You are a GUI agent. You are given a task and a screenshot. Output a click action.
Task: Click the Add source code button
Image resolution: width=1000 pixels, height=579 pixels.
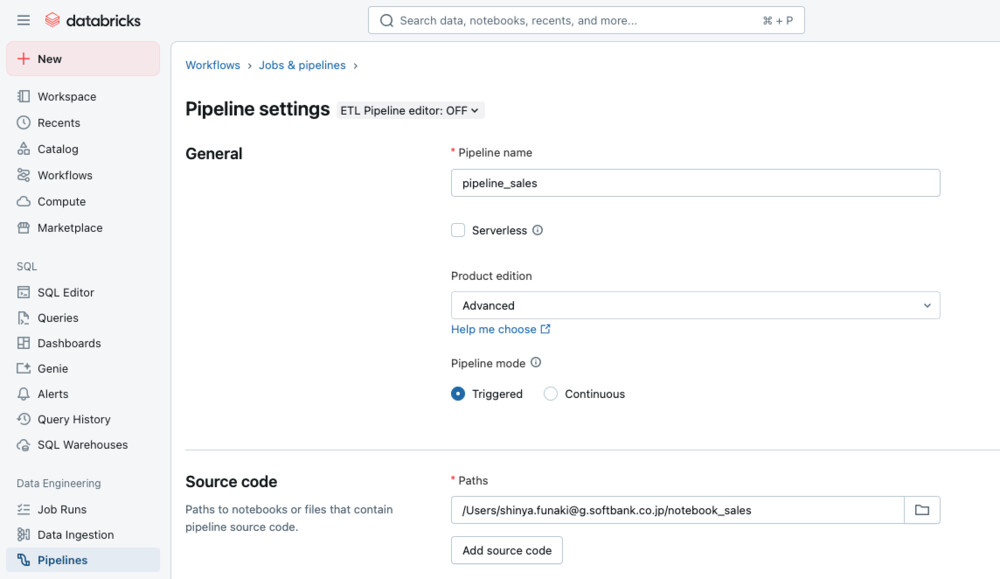tap(506, 550)
